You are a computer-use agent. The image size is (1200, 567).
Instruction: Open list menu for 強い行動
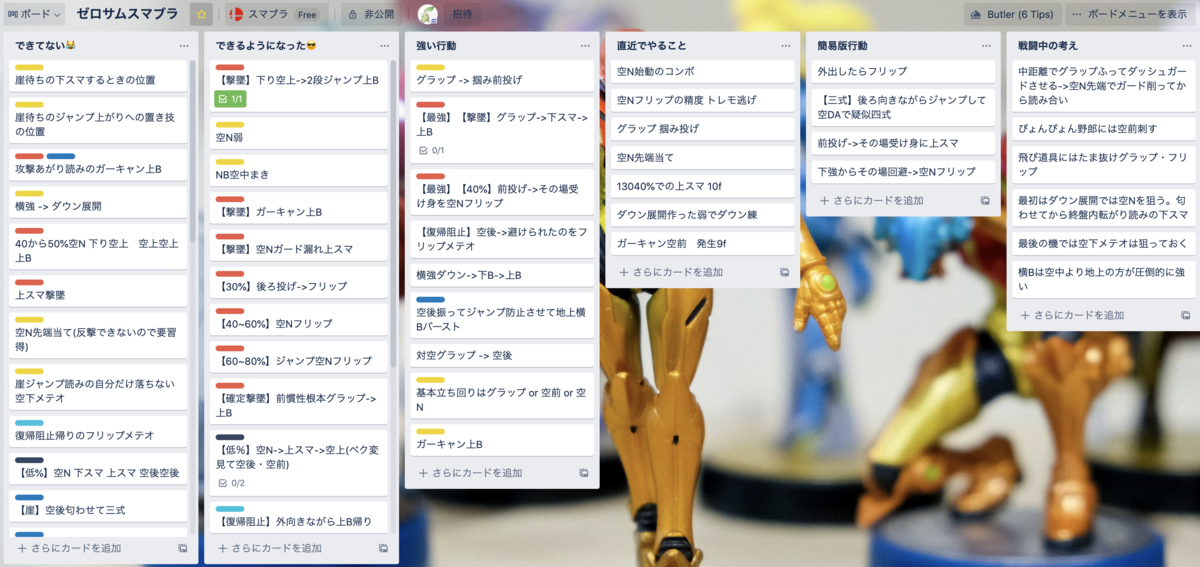point(585,46)
